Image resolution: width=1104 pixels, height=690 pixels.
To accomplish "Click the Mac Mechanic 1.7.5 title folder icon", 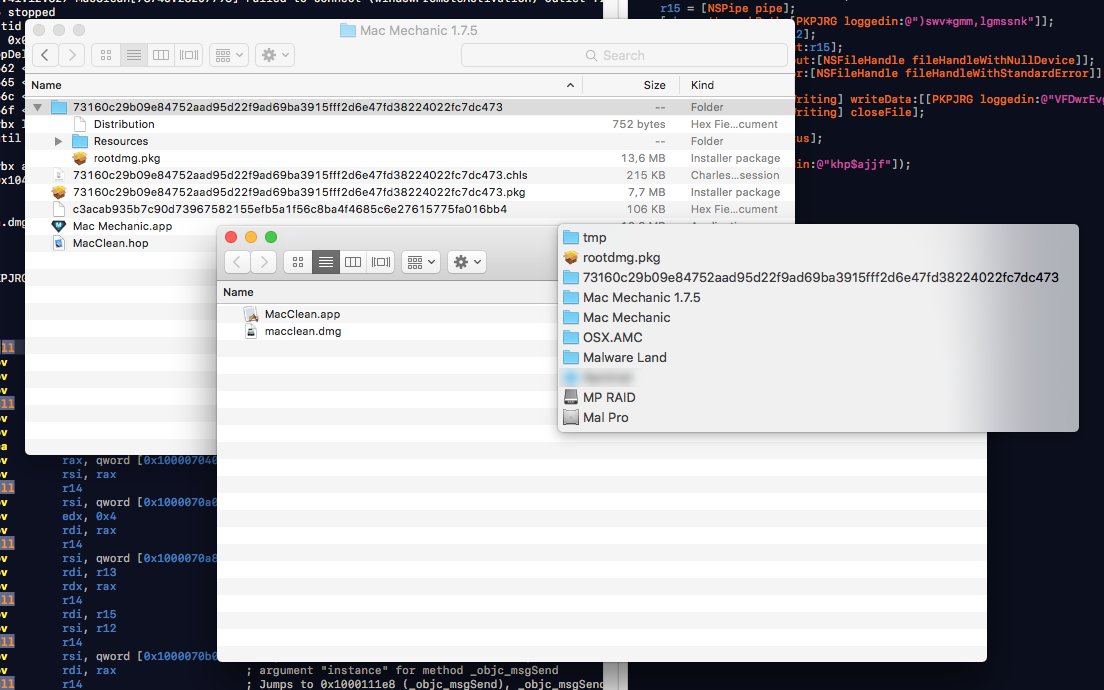I will (x=348, y=30).
